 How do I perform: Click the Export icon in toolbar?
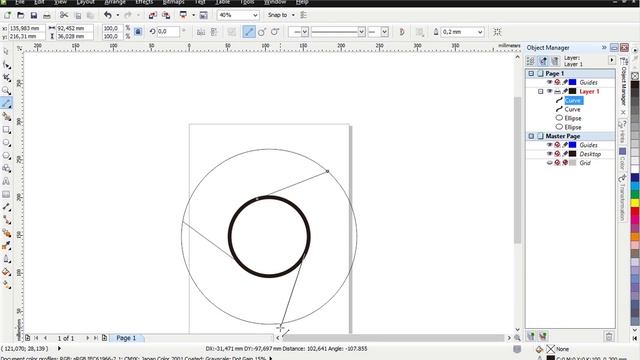coord(166,16)
